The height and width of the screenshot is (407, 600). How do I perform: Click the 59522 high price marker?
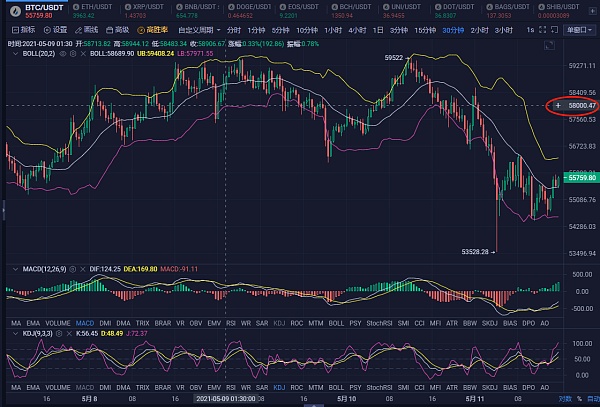[397, 58]
